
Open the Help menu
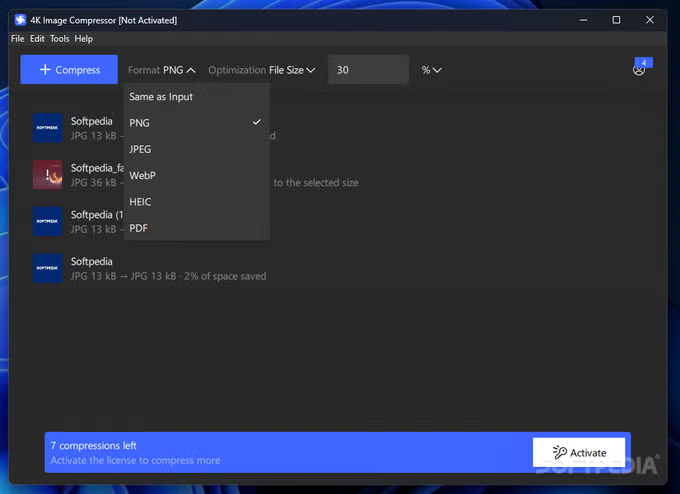[84, 39]
